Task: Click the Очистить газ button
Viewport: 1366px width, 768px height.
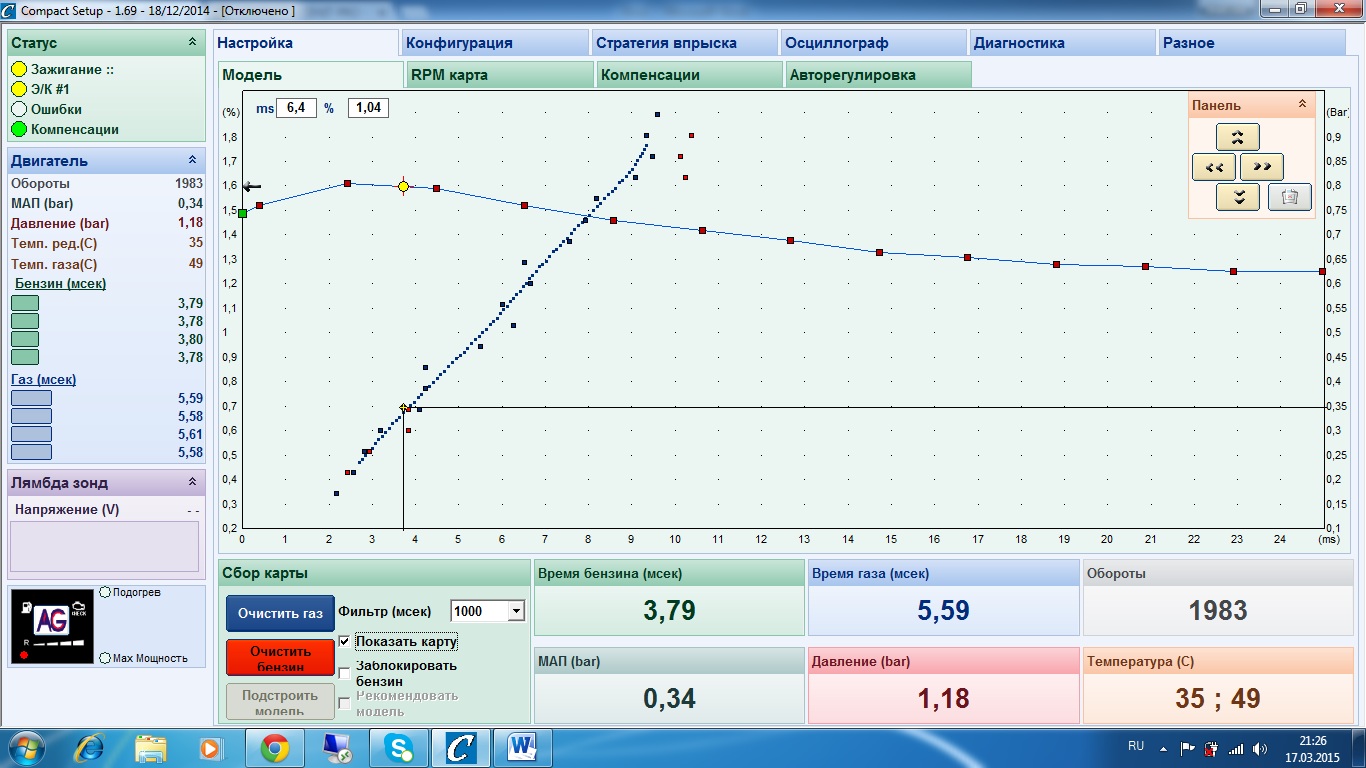Action: 280,613
